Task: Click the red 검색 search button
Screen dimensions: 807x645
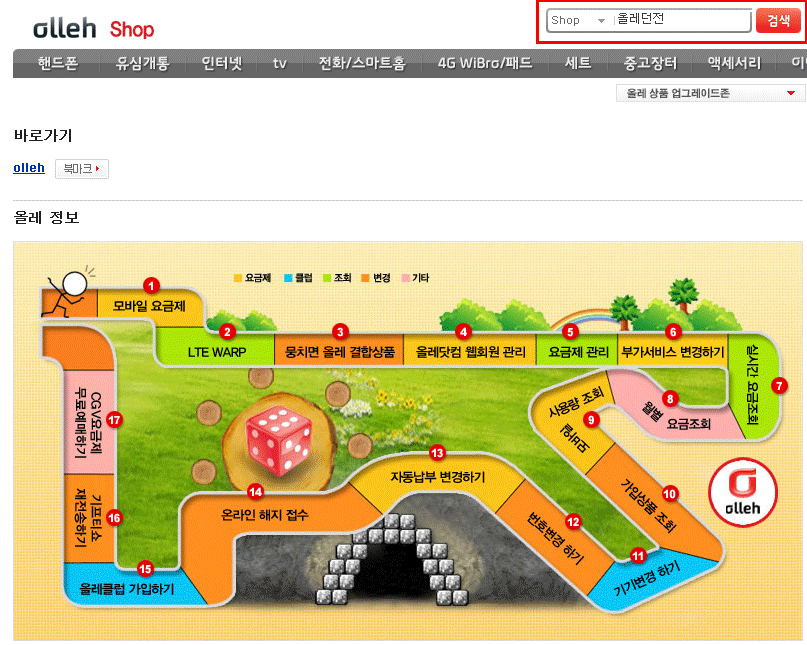Action: click(778, 21)
